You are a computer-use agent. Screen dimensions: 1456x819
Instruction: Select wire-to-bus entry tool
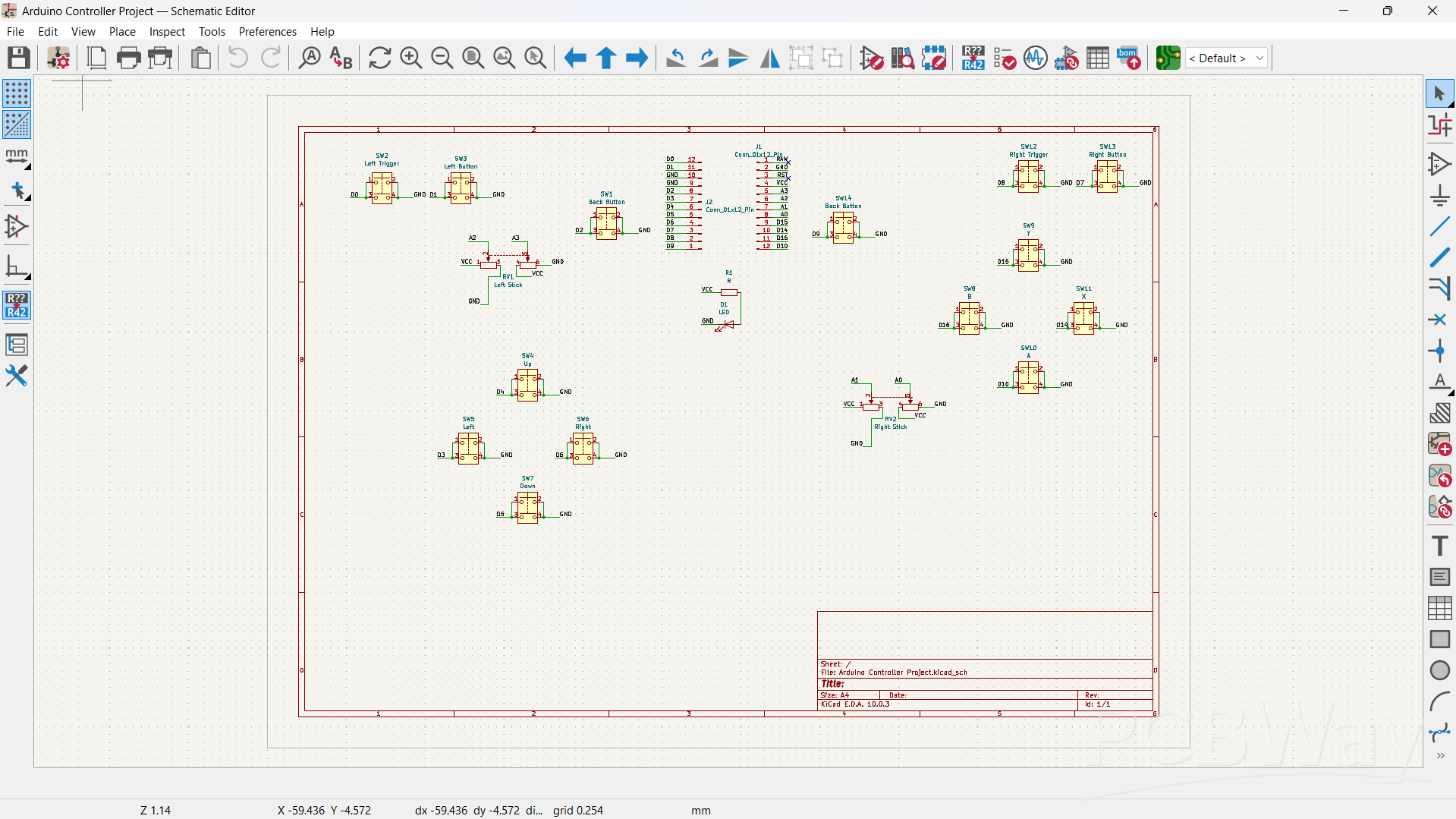click(1439, 288)
